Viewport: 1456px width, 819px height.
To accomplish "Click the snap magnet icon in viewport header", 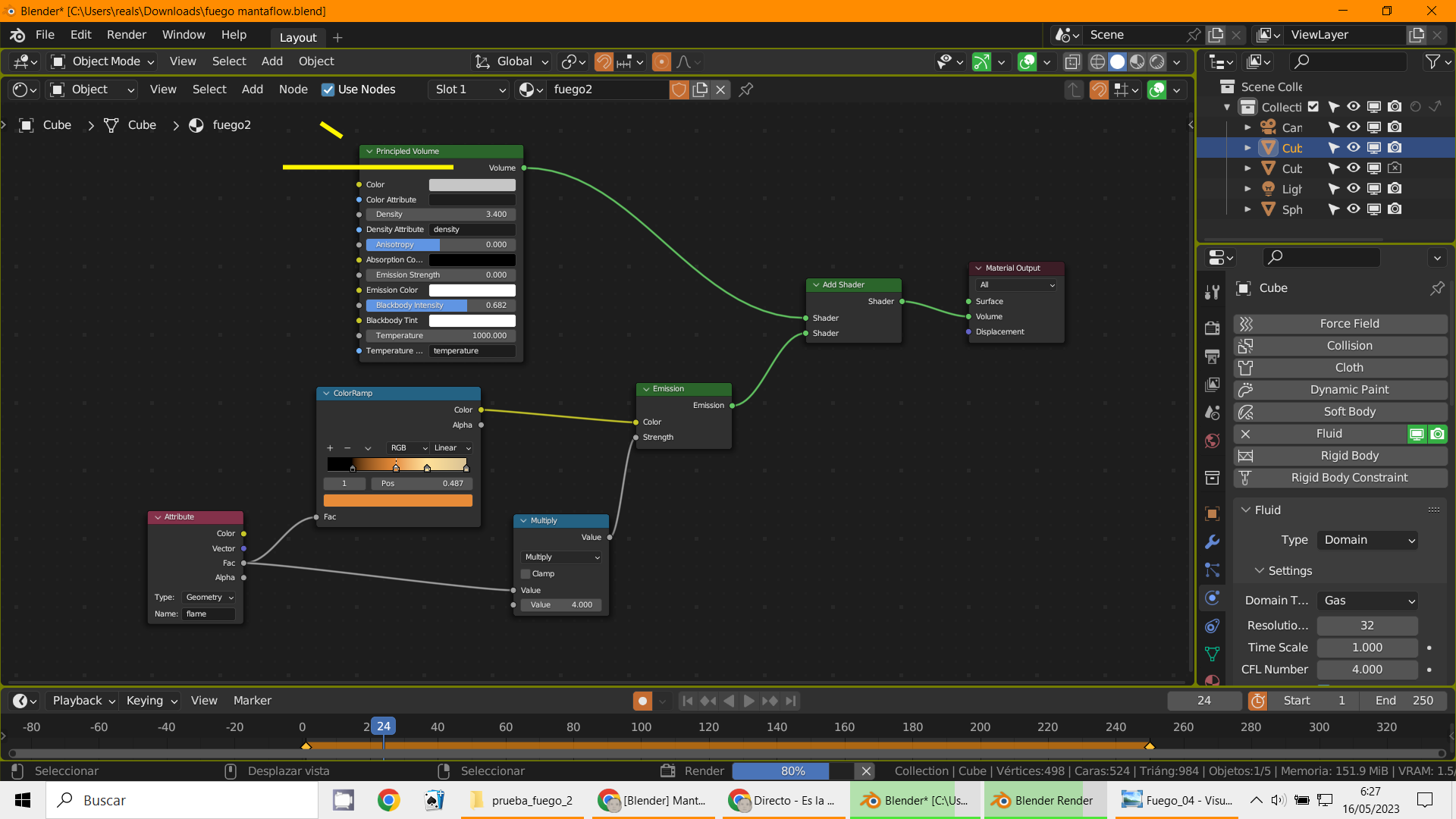I will tap(604, 61).
